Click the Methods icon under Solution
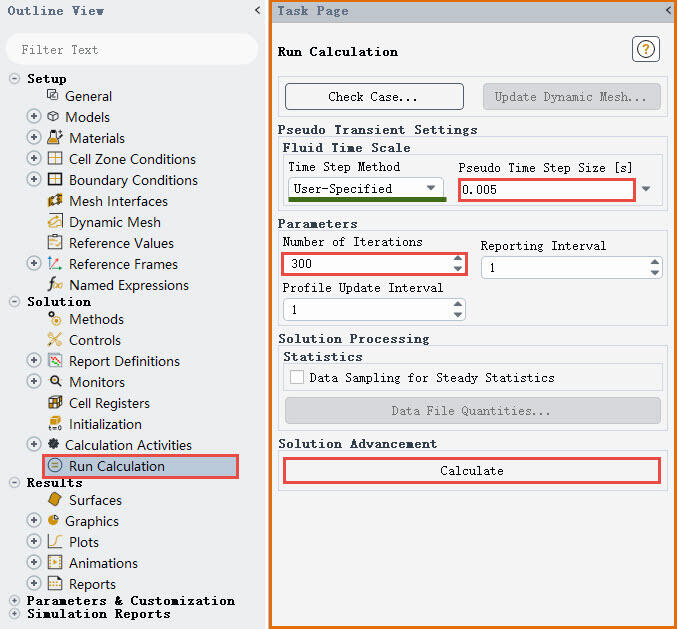677x629 pixels. pos(54,319)
